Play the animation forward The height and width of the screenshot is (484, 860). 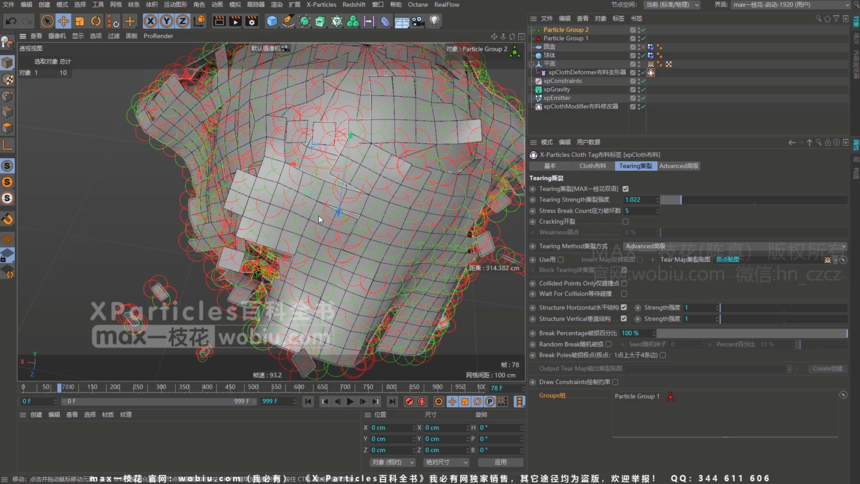[350, 402]
